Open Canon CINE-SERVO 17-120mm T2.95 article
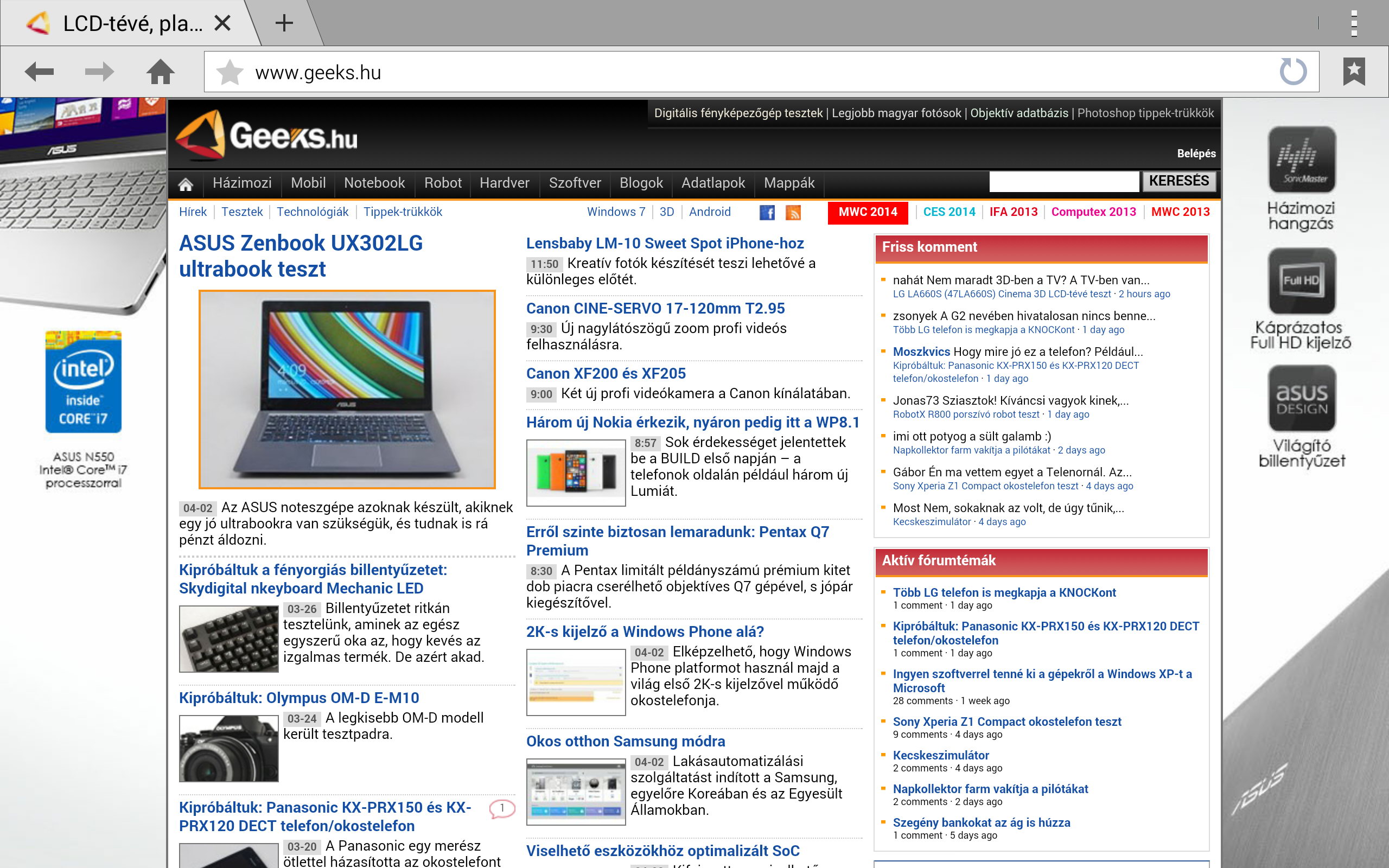The height and width of the screenshot is (868, 1389). pos(655,308)
